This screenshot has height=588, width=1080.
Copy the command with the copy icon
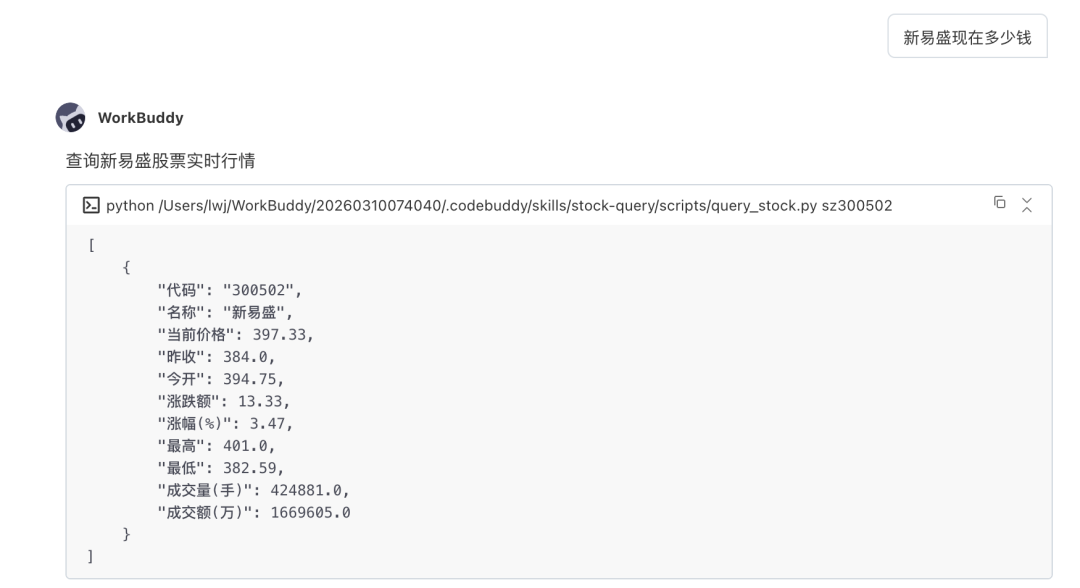tap(999, 202)
